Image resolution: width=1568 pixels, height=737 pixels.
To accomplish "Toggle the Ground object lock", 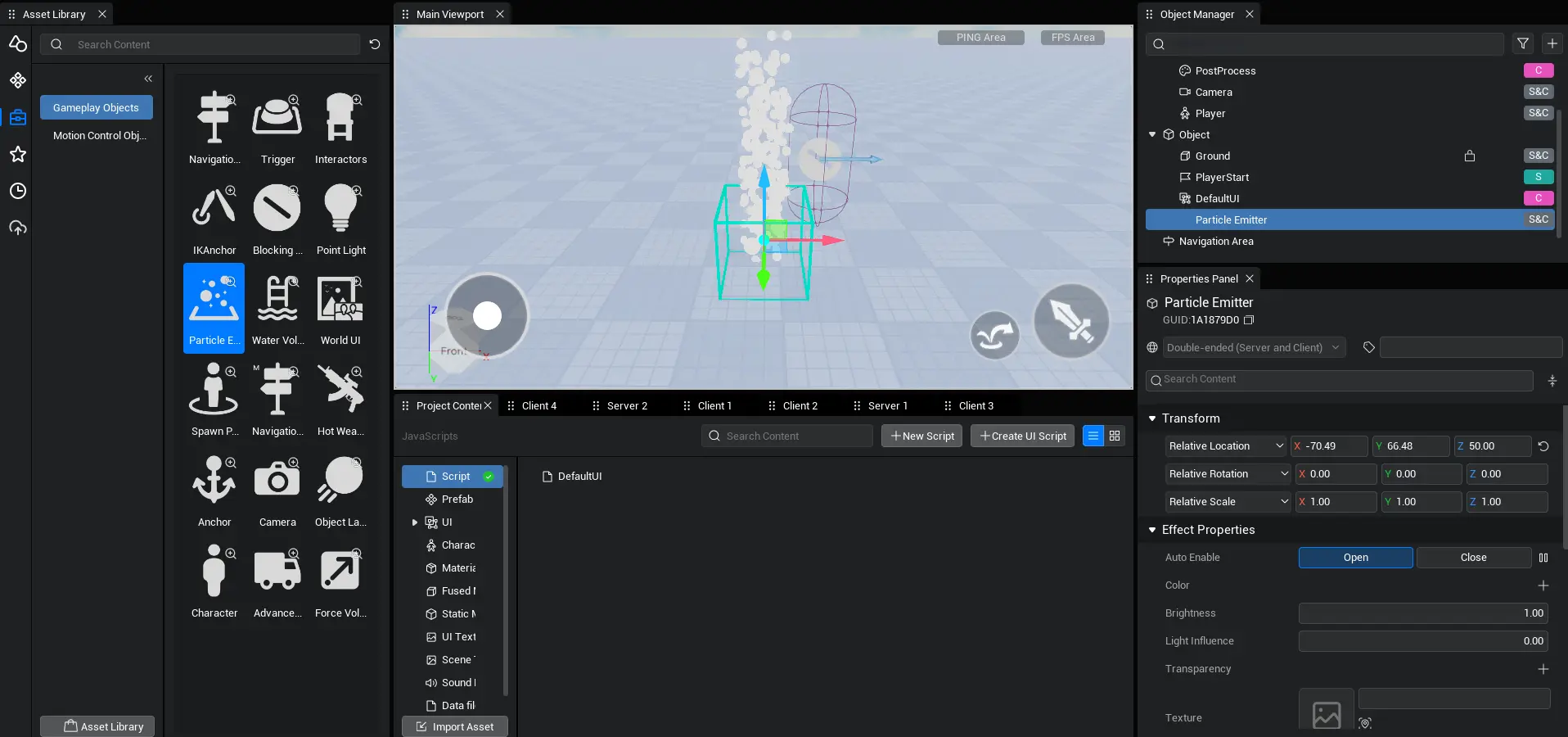I will coord(1470,156).
